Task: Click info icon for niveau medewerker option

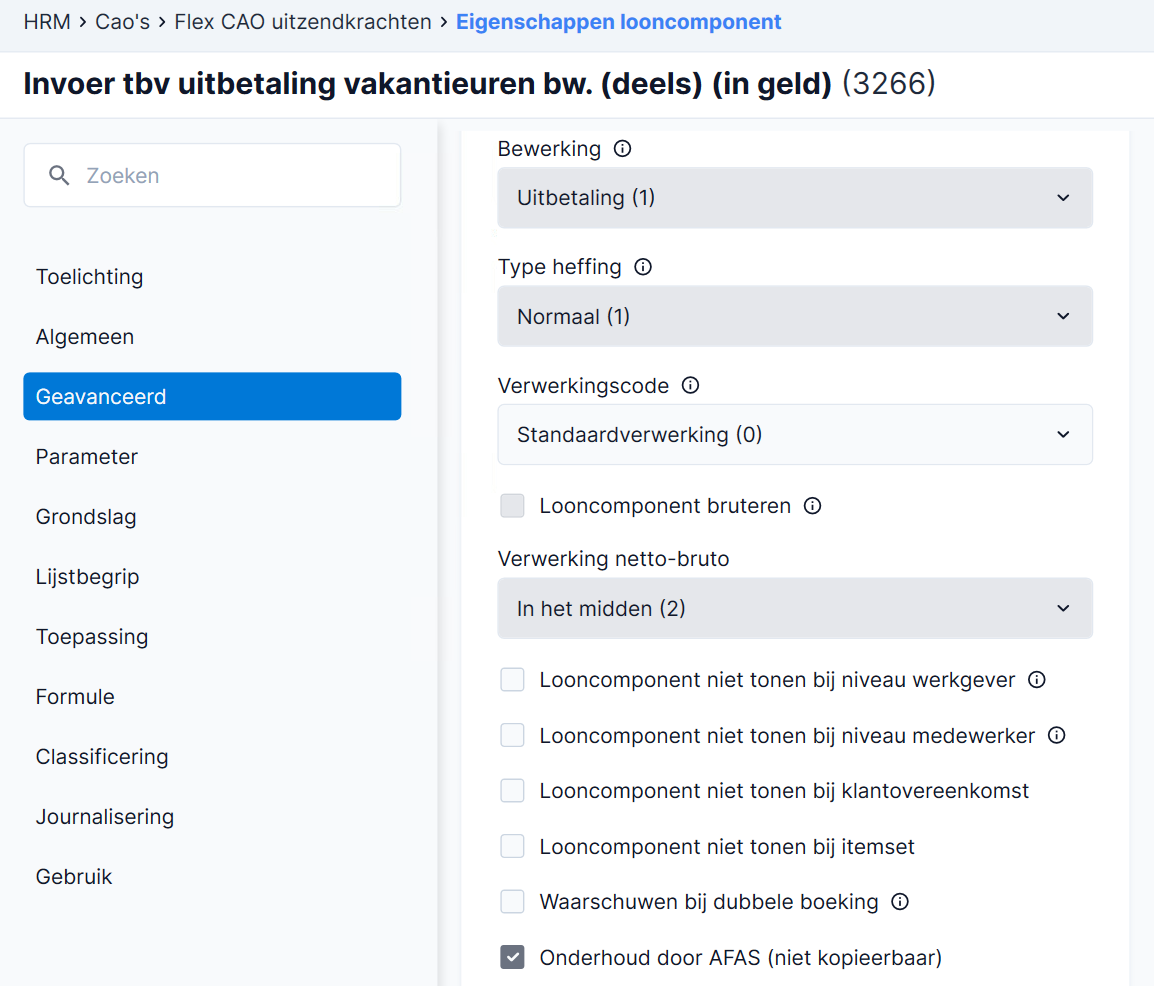Action: coord(1057,735)
